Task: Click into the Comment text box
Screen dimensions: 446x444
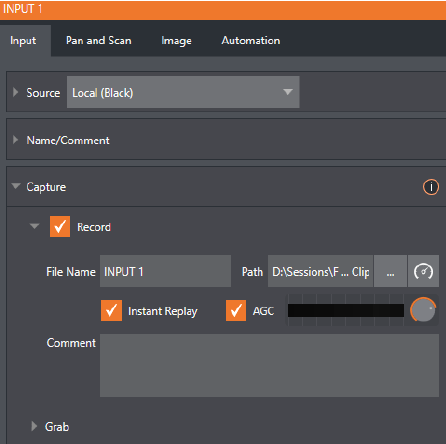Action: (269, 365)
